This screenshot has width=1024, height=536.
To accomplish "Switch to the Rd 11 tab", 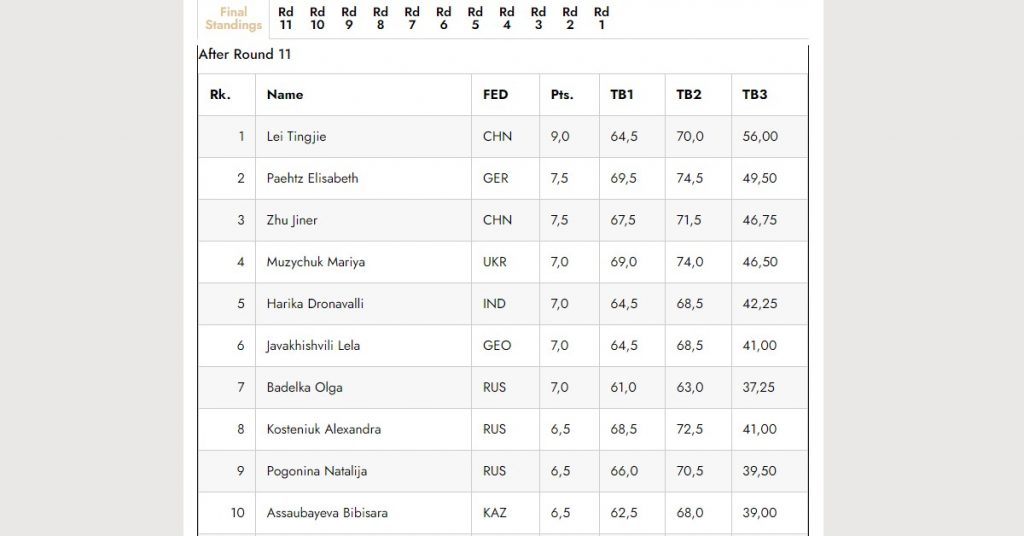I will 285,19.
